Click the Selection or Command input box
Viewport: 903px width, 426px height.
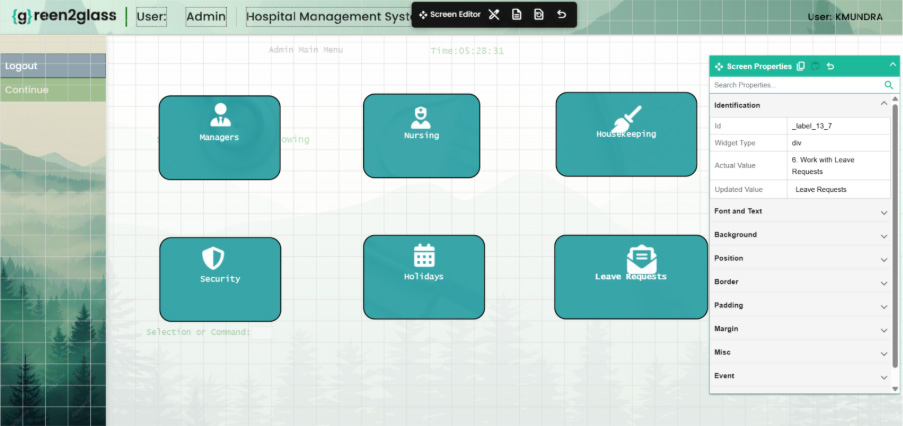pos(262,332)
